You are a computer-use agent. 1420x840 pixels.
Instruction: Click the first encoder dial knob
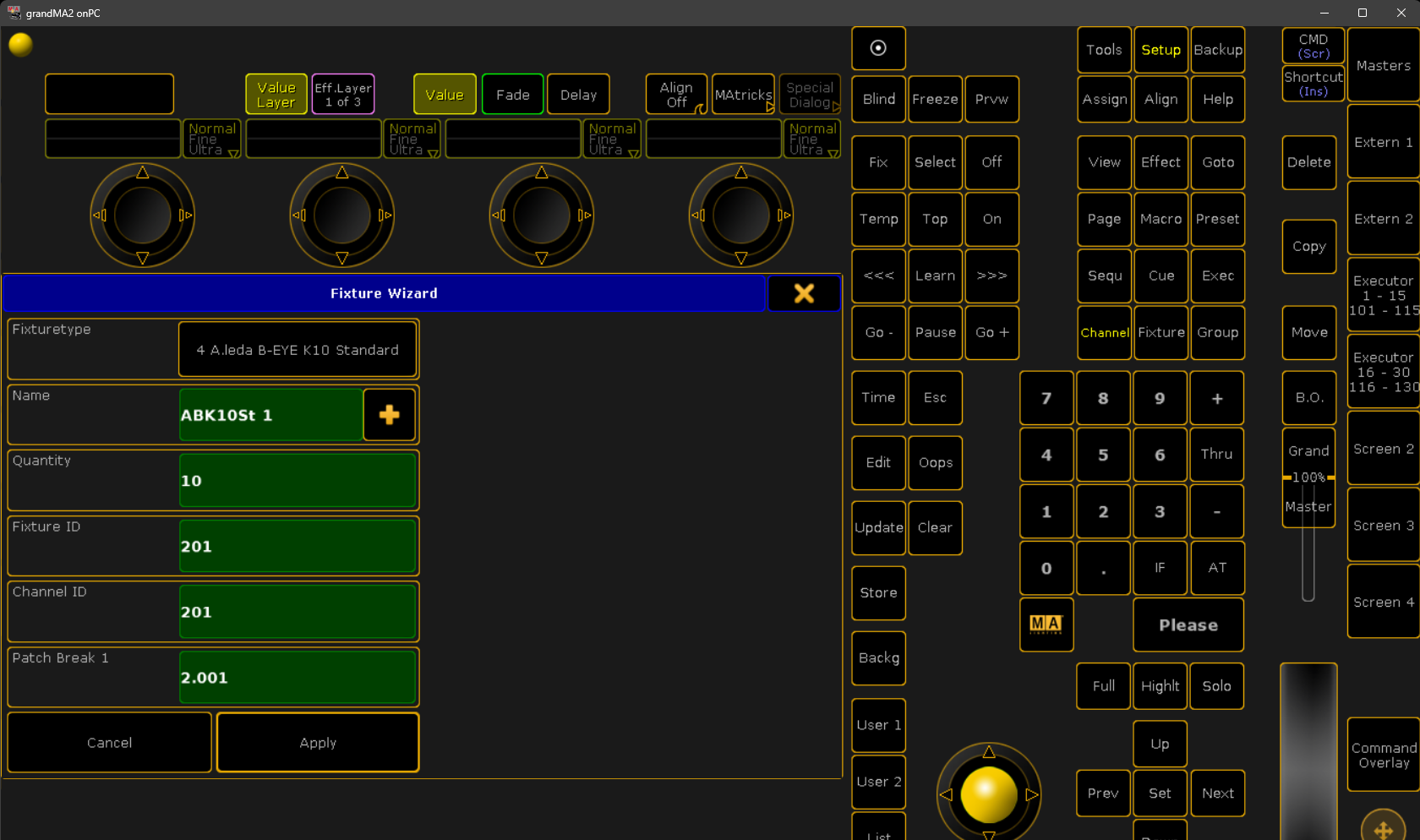[x=142, y=215]
